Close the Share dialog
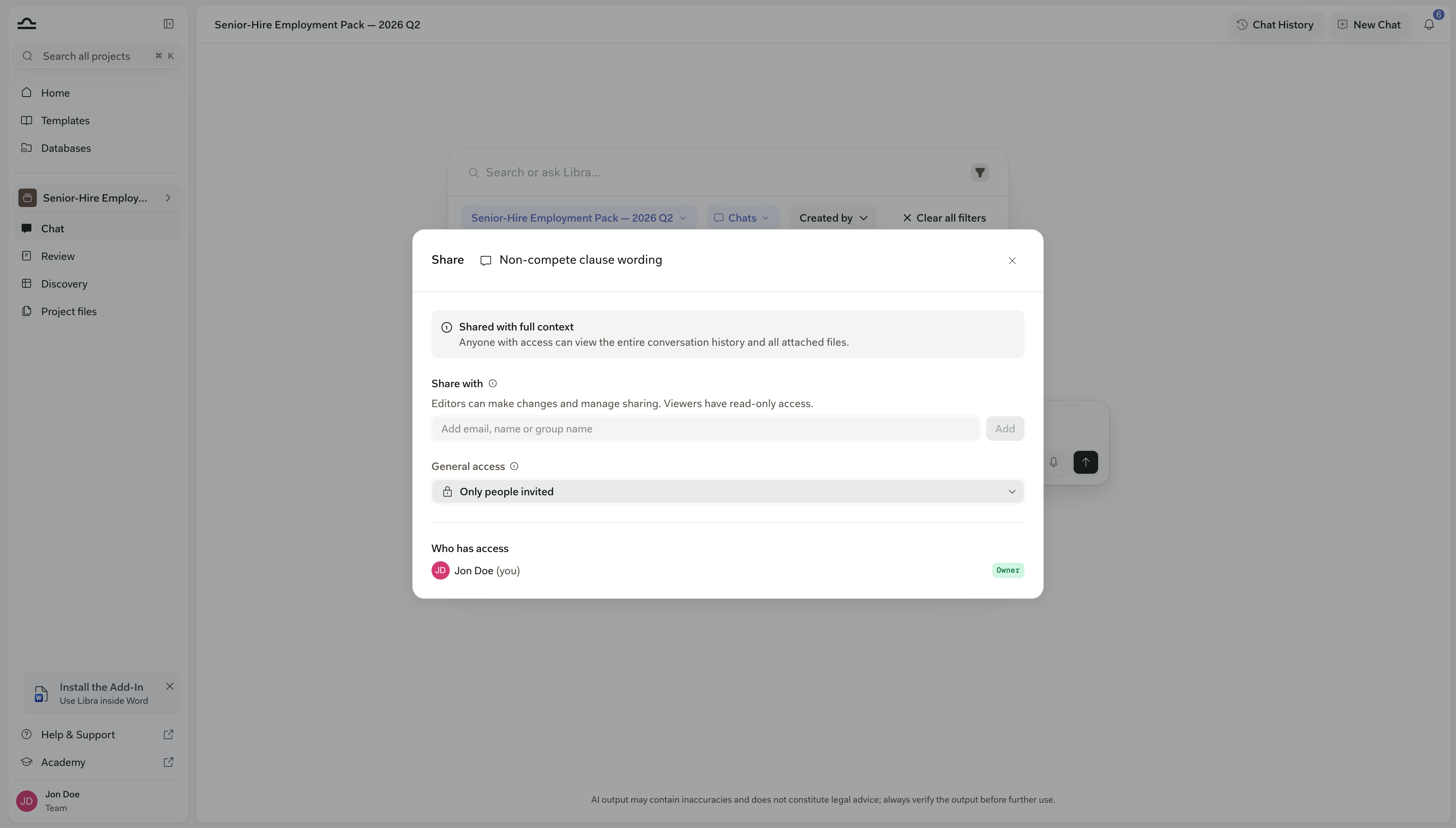 point(1012,260)
